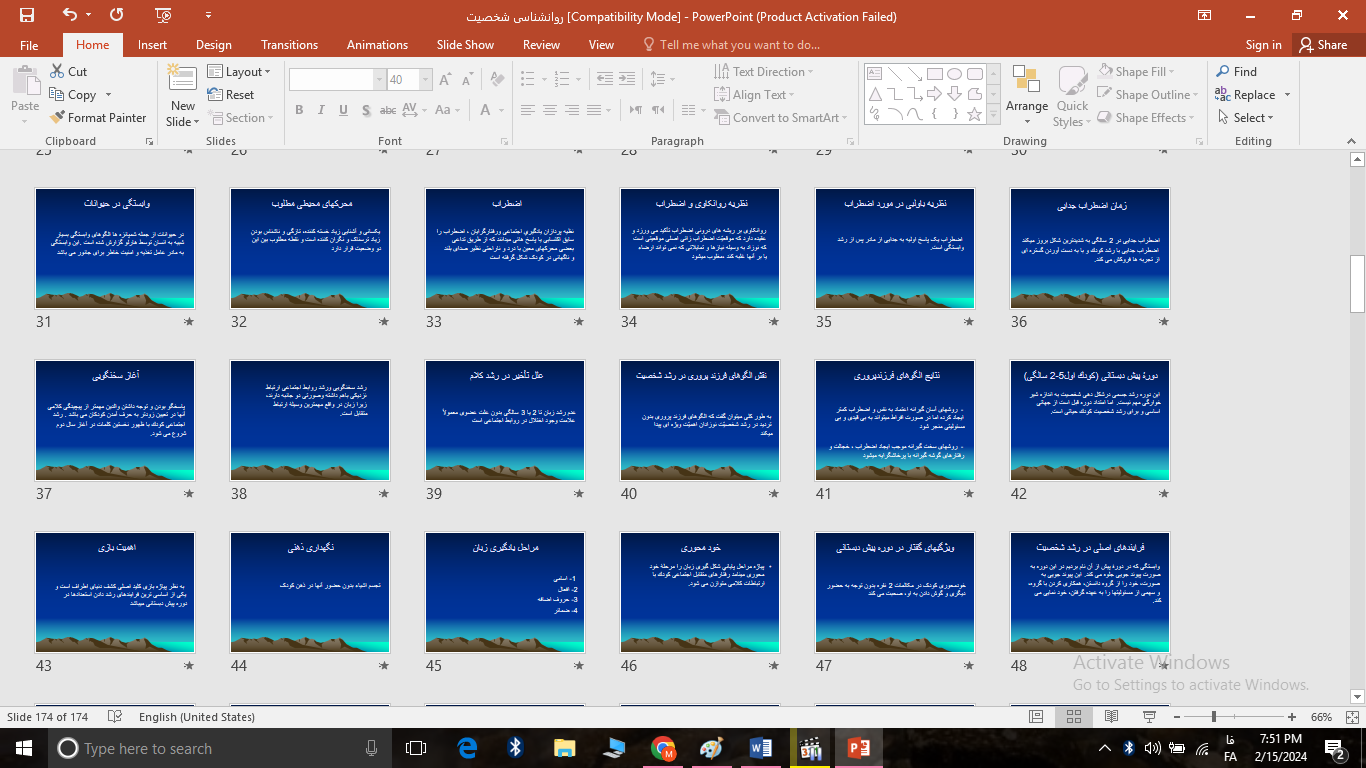Click the Sign in link
The width and height of the screenshot is (1366, 768).
[x=1263, y=45]
